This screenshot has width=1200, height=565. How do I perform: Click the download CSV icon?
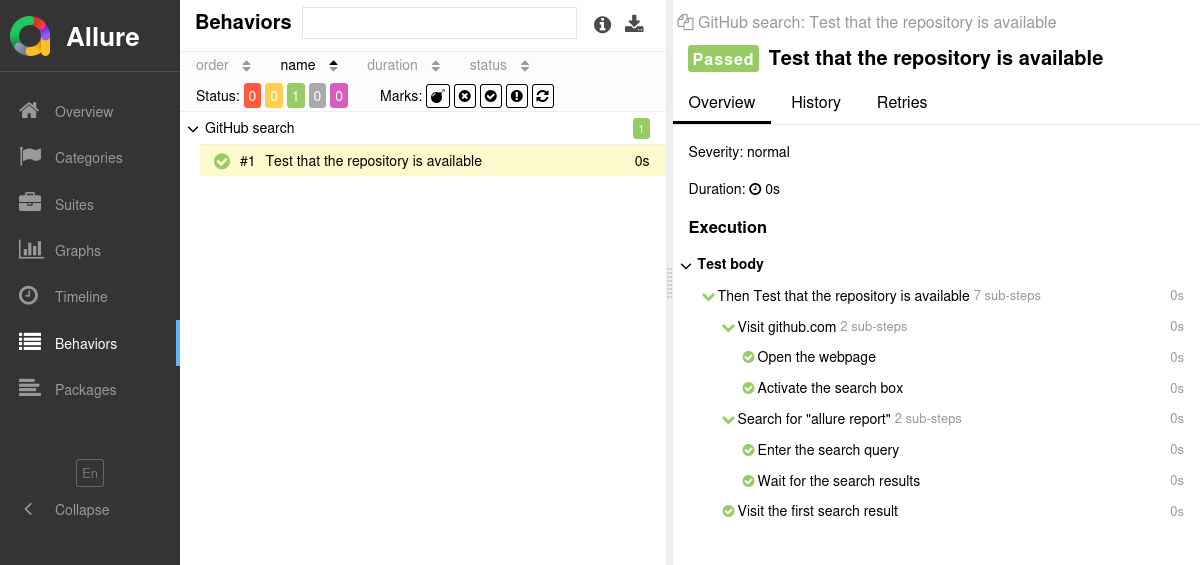[x=634, y=24]
